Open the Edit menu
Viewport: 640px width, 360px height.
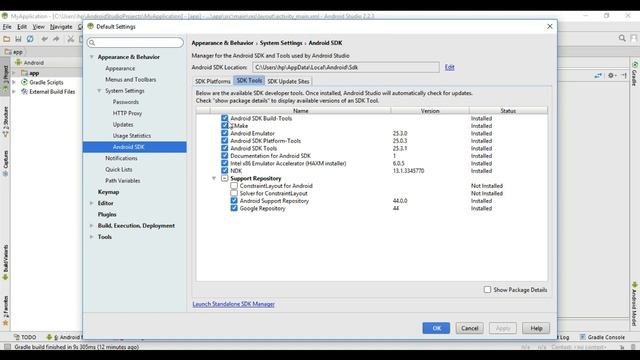(x=22, y=27)
